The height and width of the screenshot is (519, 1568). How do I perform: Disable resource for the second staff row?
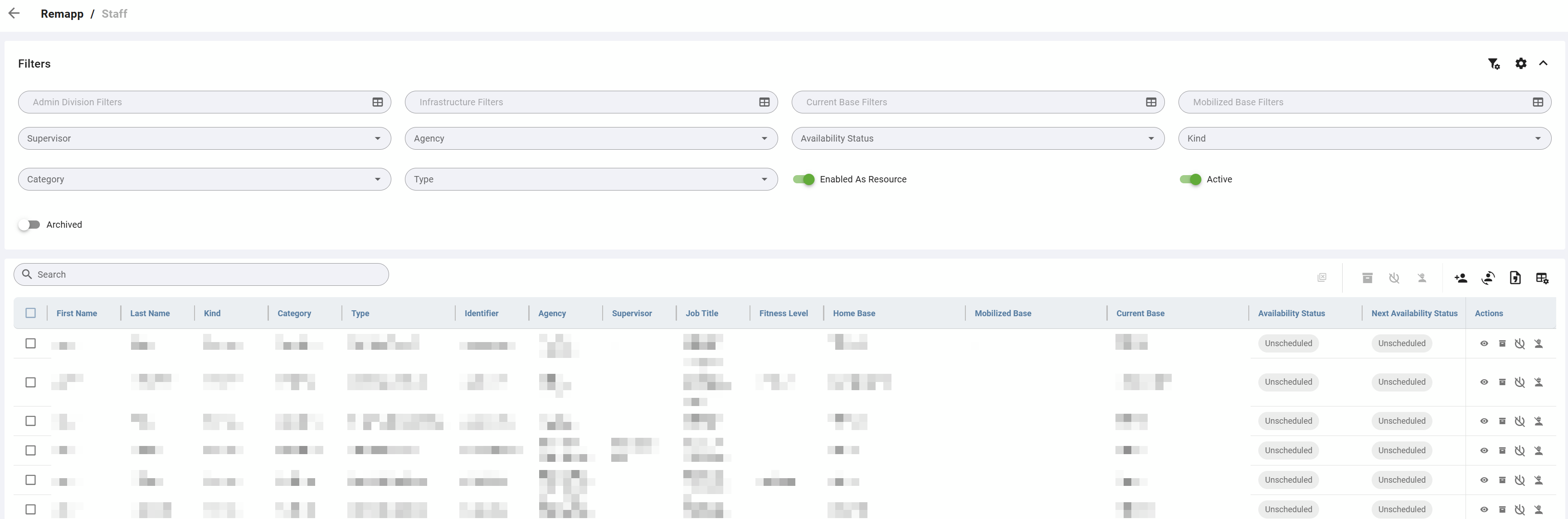tap(1538, 382)
